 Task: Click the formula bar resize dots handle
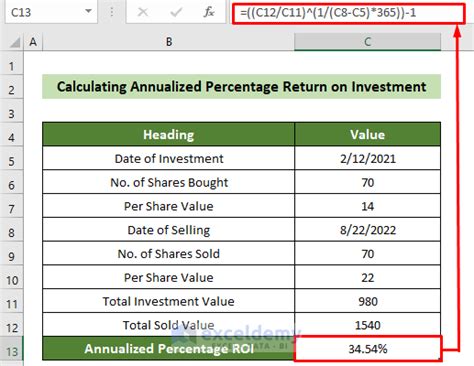tap(112, 12)
